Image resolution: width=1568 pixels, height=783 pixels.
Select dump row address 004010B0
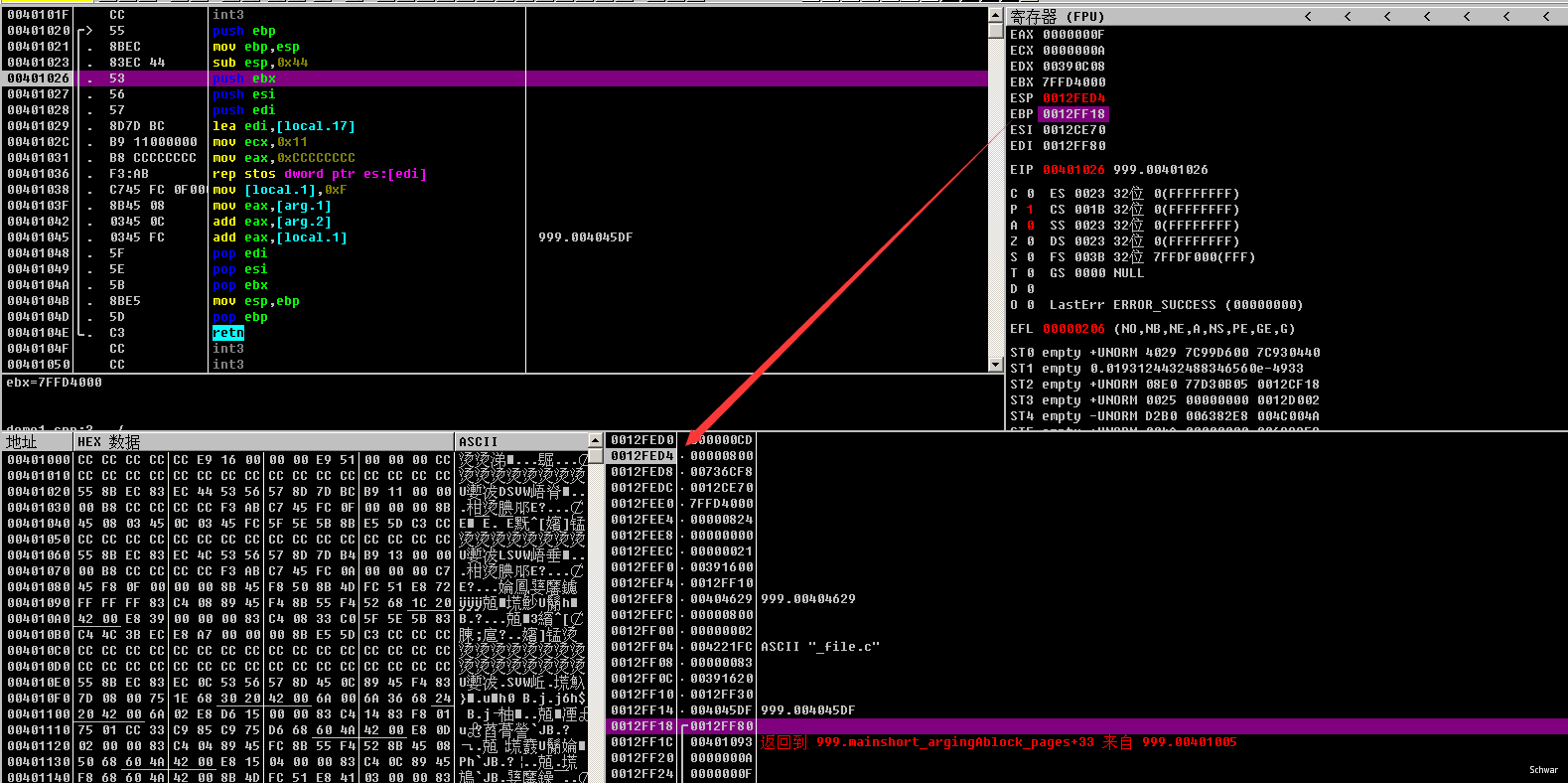point(39,635)
